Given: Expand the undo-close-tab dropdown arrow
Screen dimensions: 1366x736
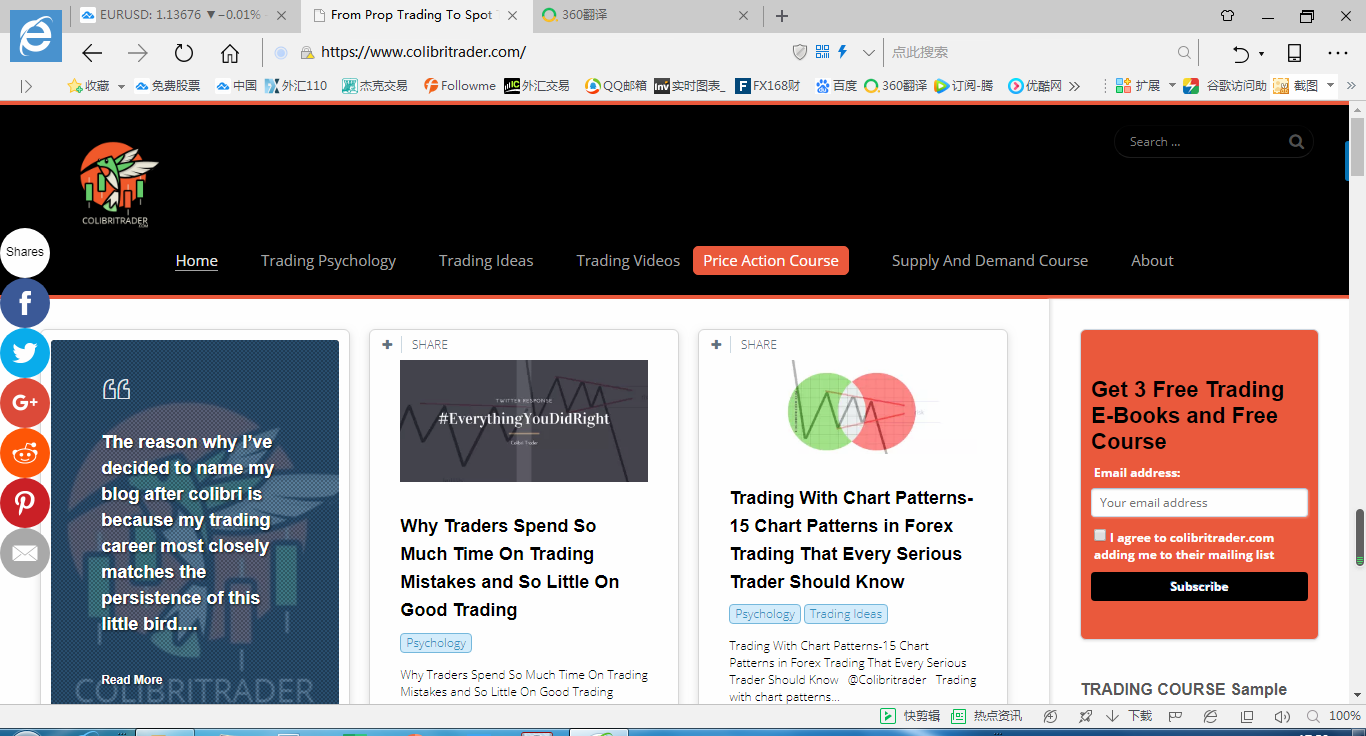Looking at the screenshot, I should (1261, 53).
